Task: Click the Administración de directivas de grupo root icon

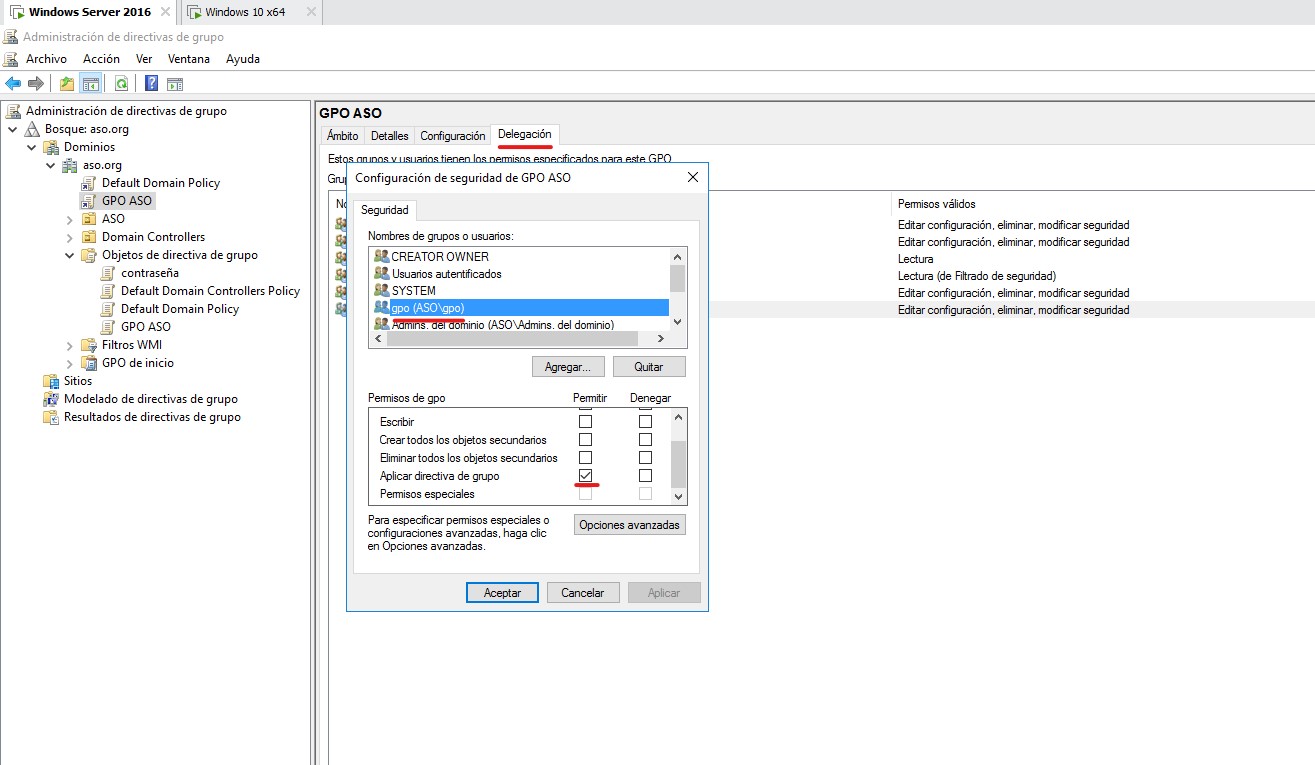Action: click(x=14, y=111)
